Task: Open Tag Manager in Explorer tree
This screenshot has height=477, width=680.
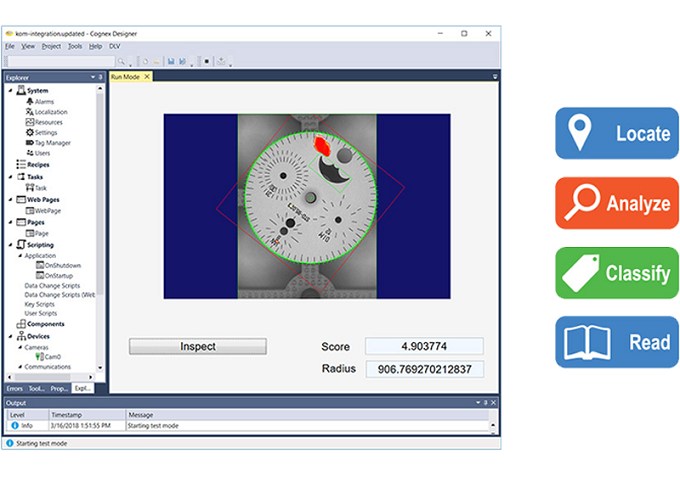Action: pos(52,142)
